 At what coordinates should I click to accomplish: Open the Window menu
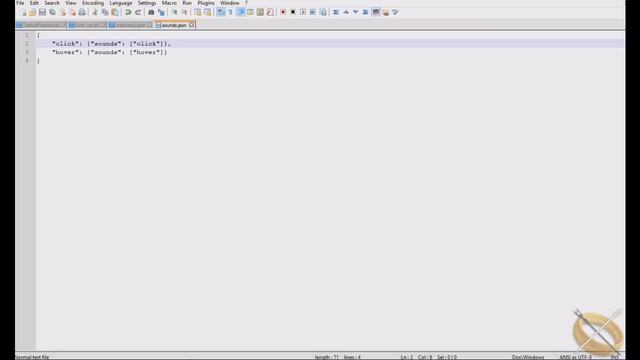230,3
